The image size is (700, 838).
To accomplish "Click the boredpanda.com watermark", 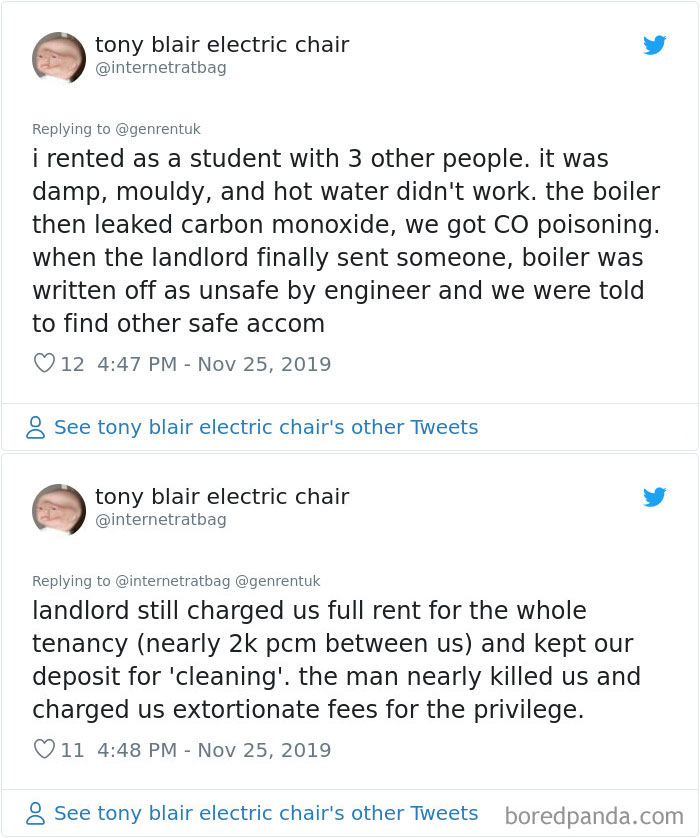I will click(x=595, y=814).
